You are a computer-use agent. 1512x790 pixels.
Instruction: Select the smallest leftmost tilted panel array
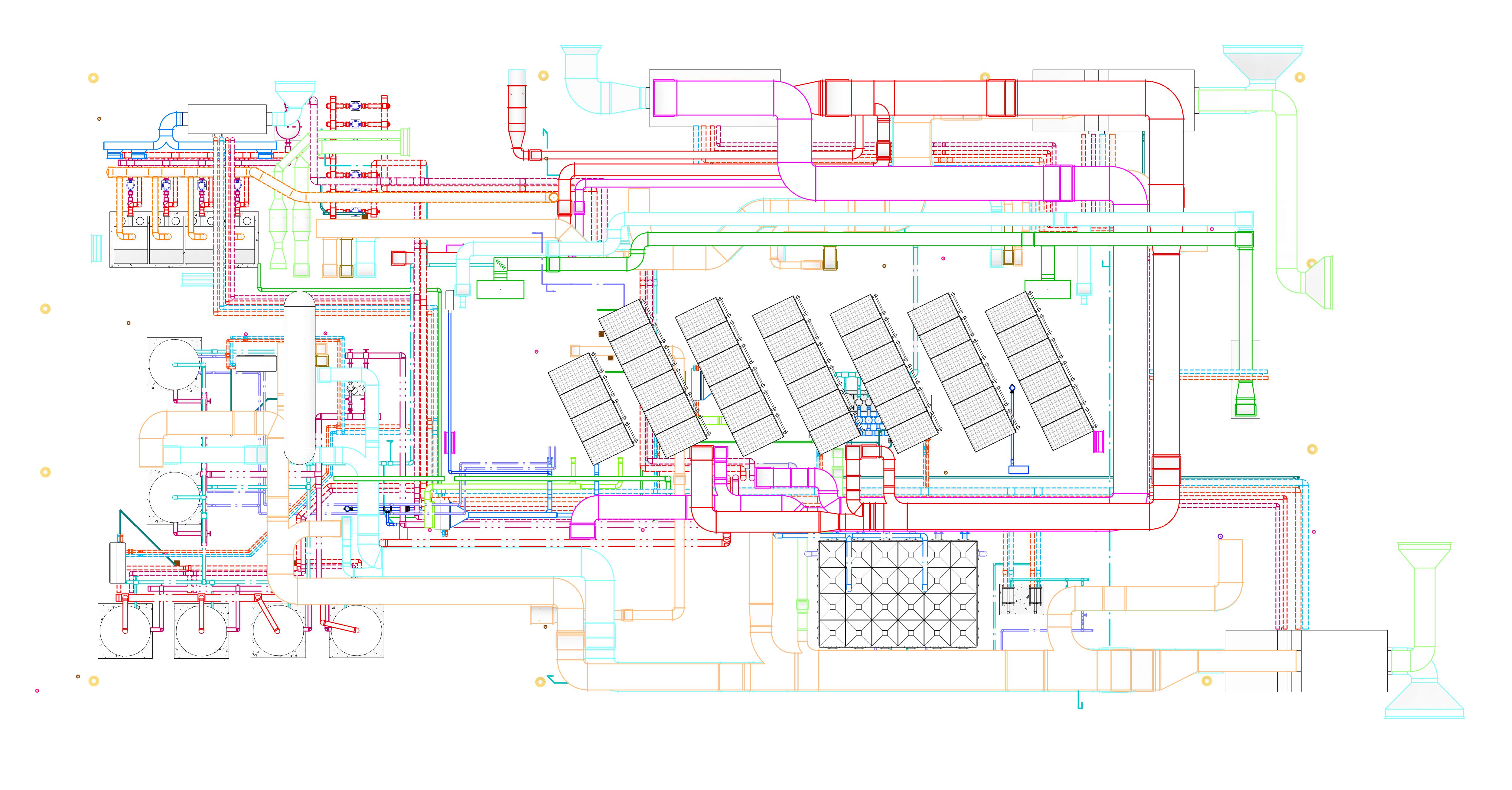[592, 409]
